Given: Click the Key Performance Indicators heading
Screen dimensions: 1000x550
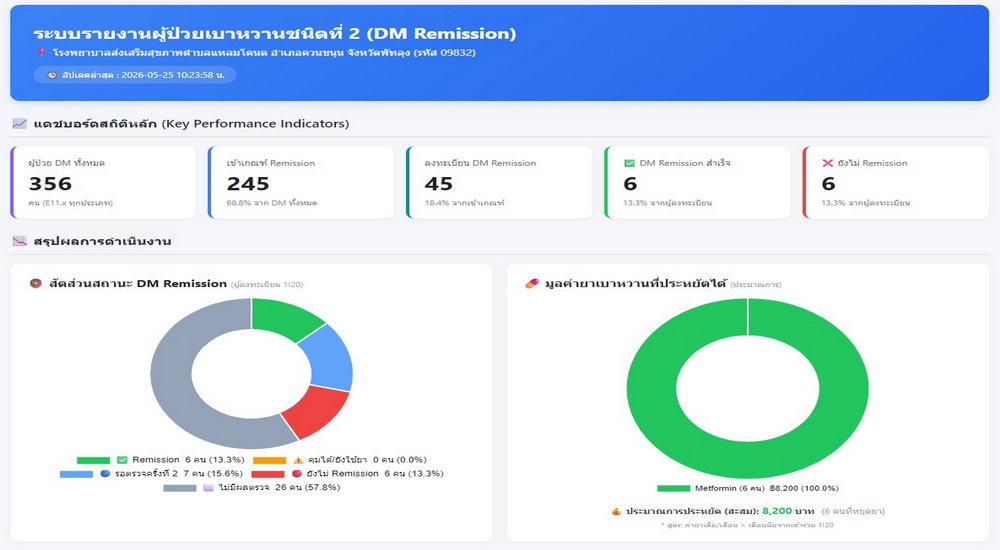Looking at the screenshot, I should click(191, 123).
